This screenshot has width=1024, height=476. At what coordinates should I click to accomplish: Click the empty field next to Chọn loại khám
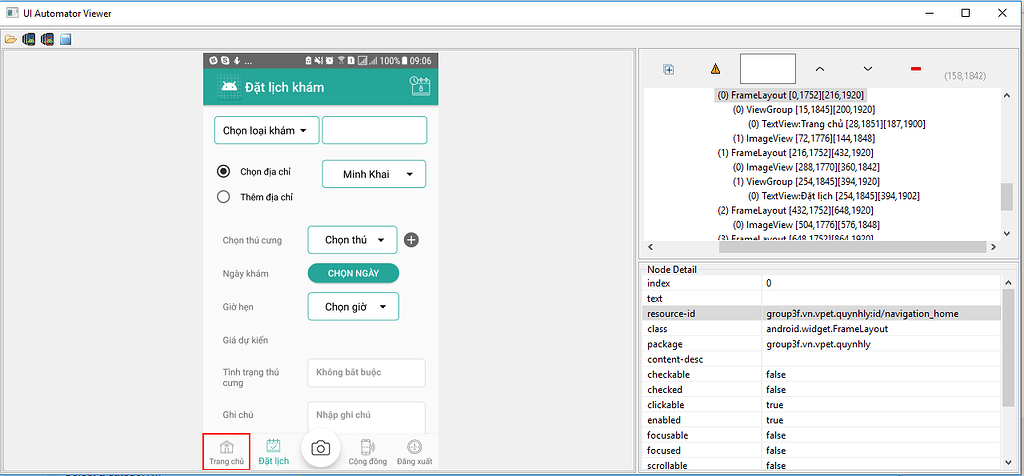374,130
